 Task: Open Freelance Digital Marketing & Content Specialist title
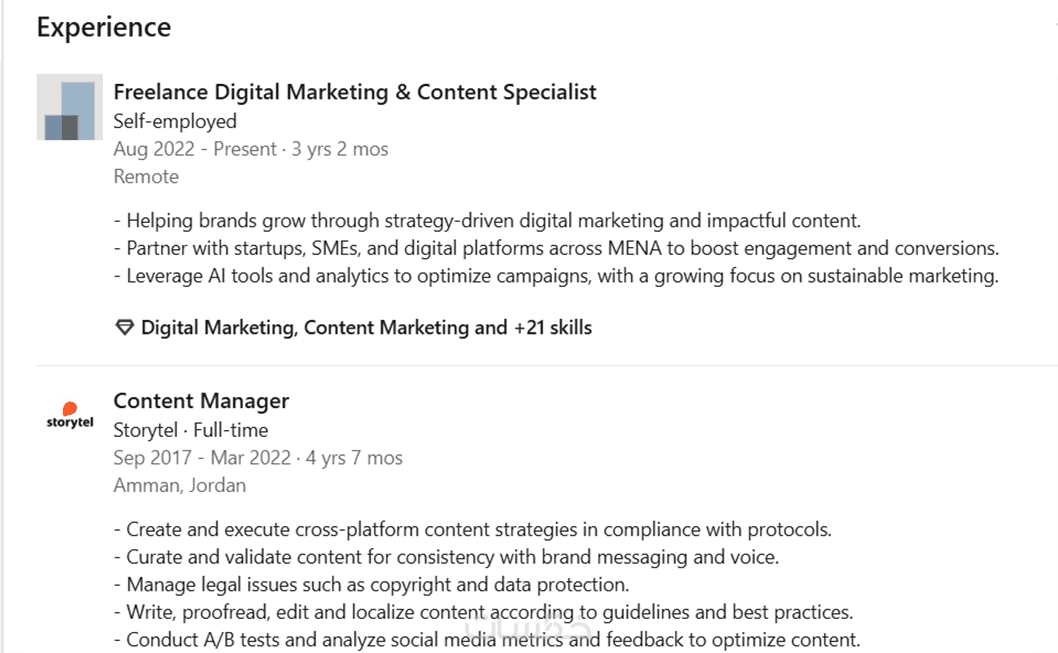coord(355,92)
